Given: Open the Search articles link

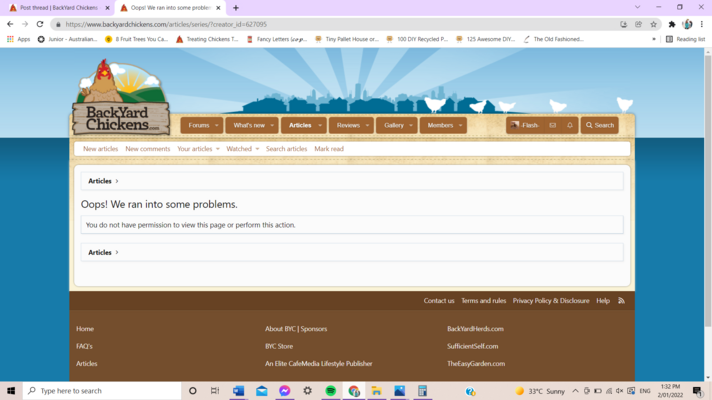Looking at the screenshot, I should pyautogui.click(x=286, y=149).
